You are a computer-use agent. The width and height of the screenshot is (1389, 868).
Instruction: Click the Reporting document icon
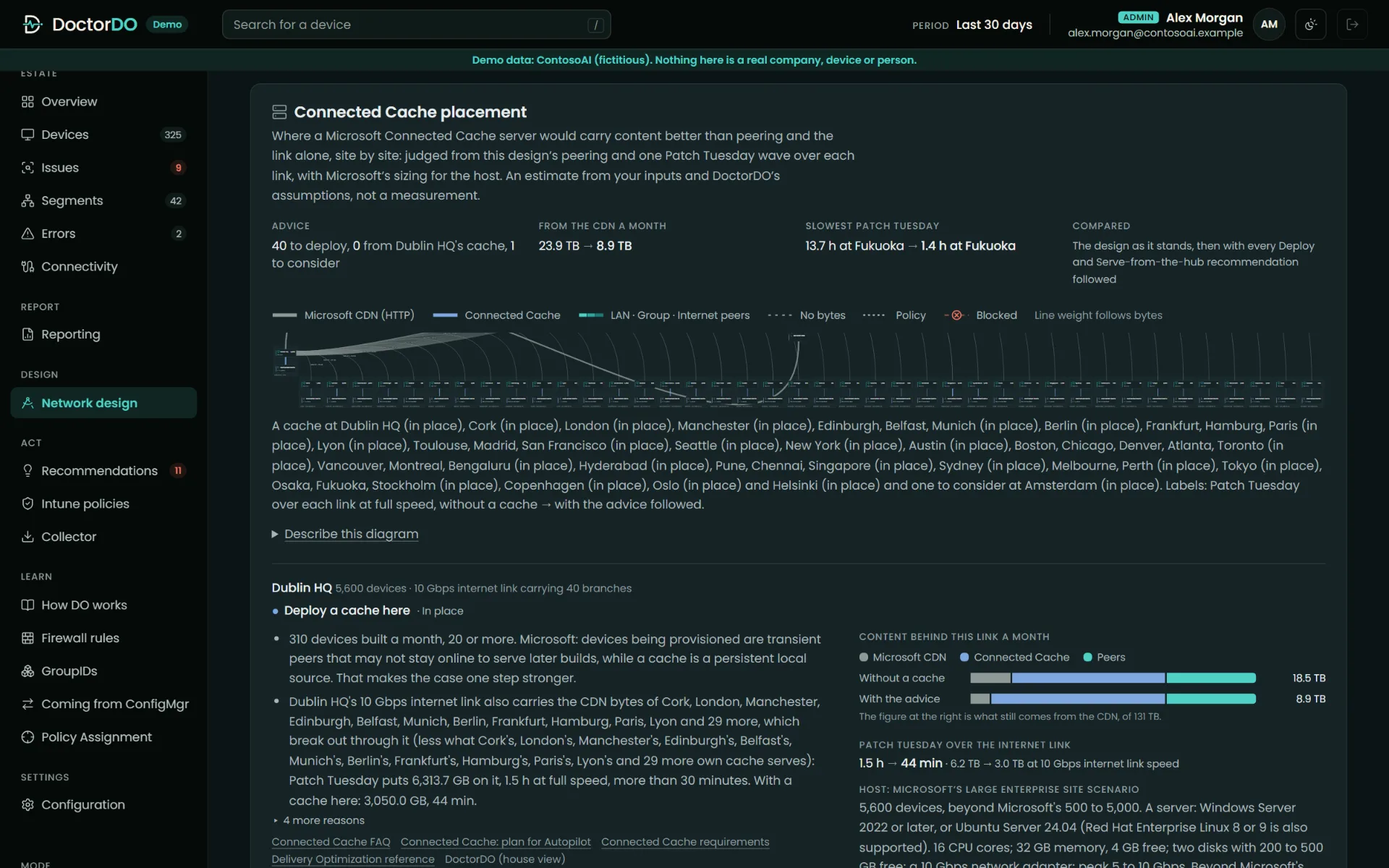coord(27,334)
